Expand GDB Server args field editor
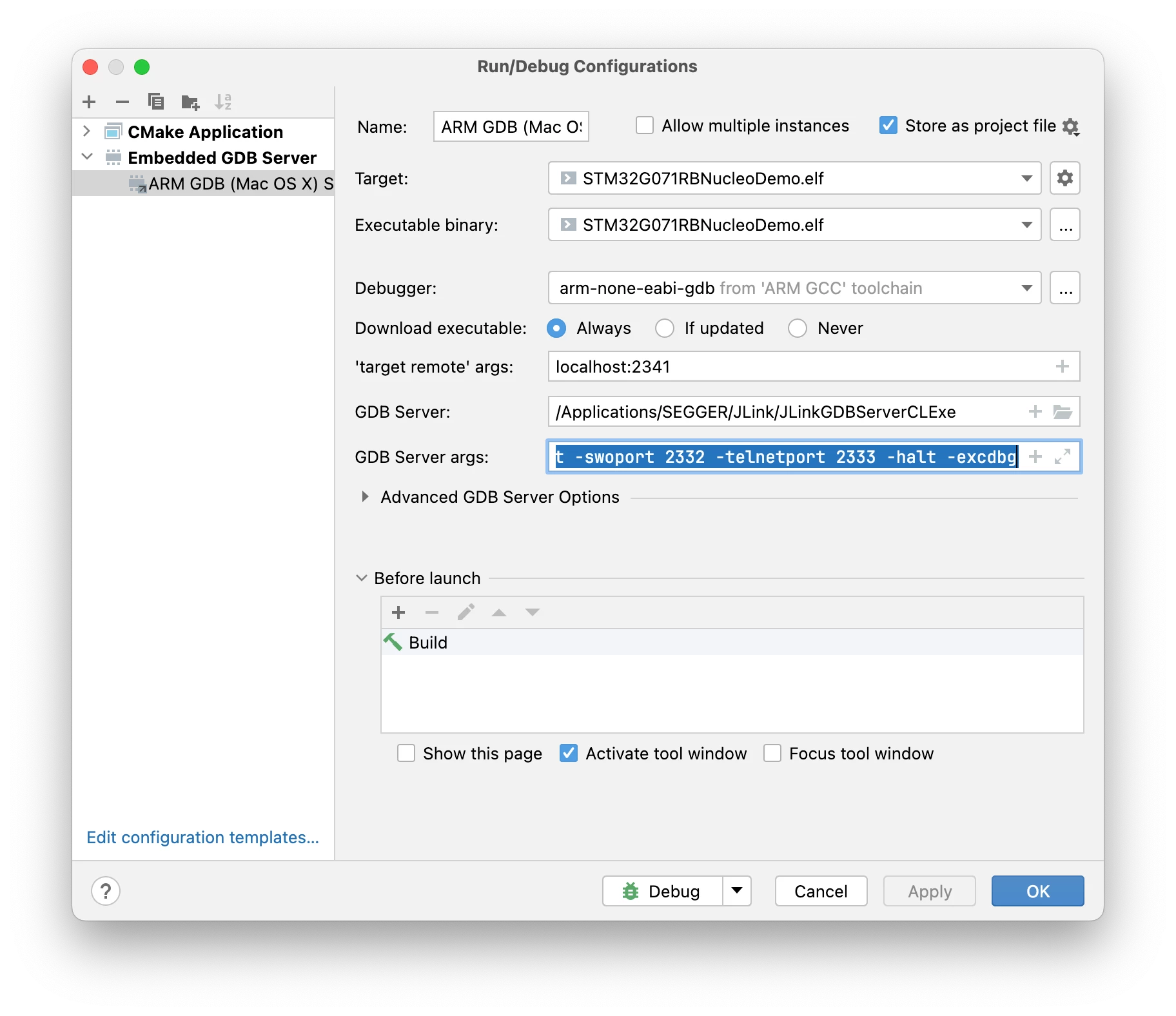This screenshot has height=1016, width=1176. pyautogui.click(x=1063, y=456)
